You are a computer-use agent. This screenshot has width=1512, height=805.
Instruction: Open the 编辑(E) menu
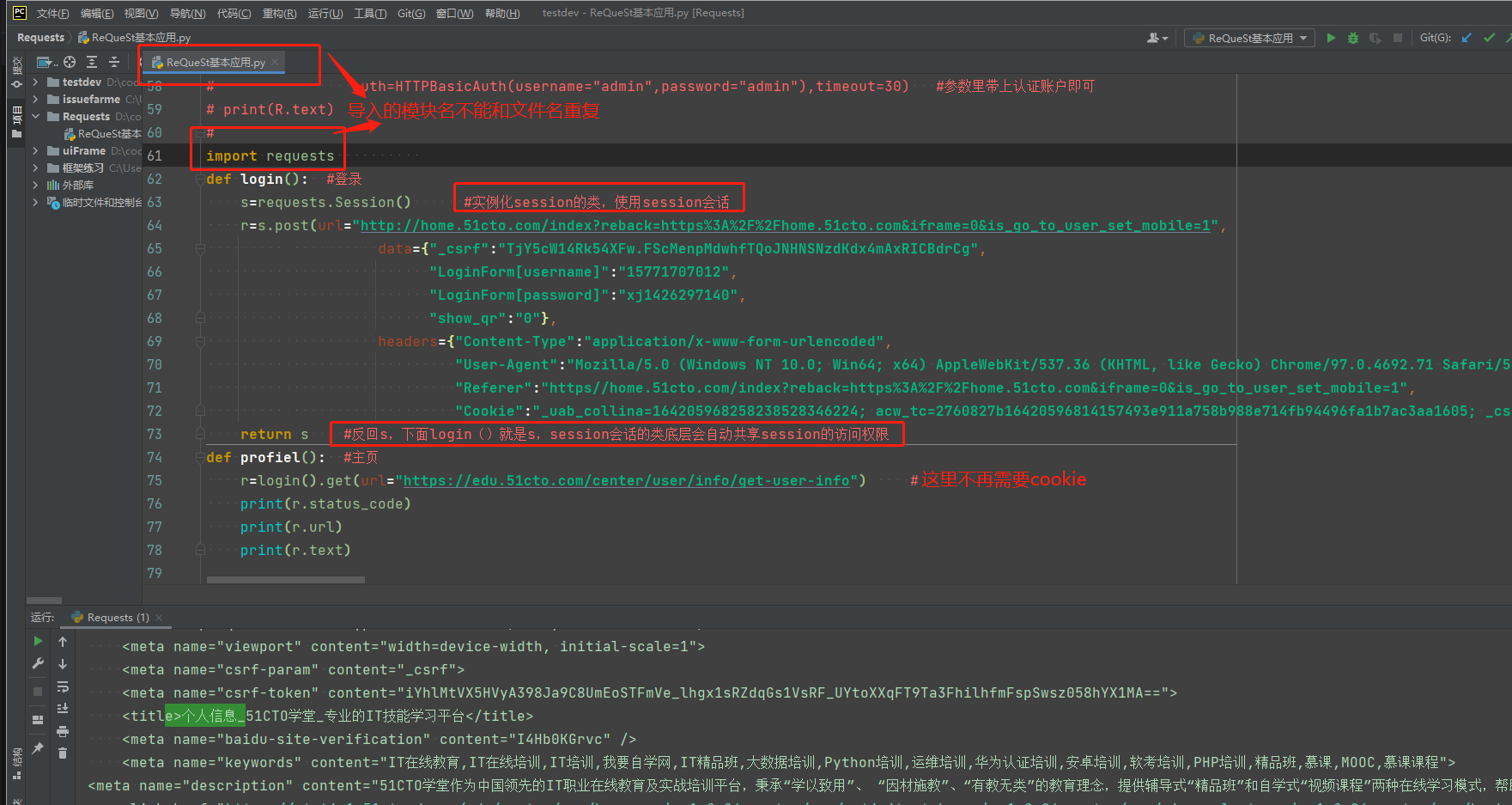[x=97, y=13]
